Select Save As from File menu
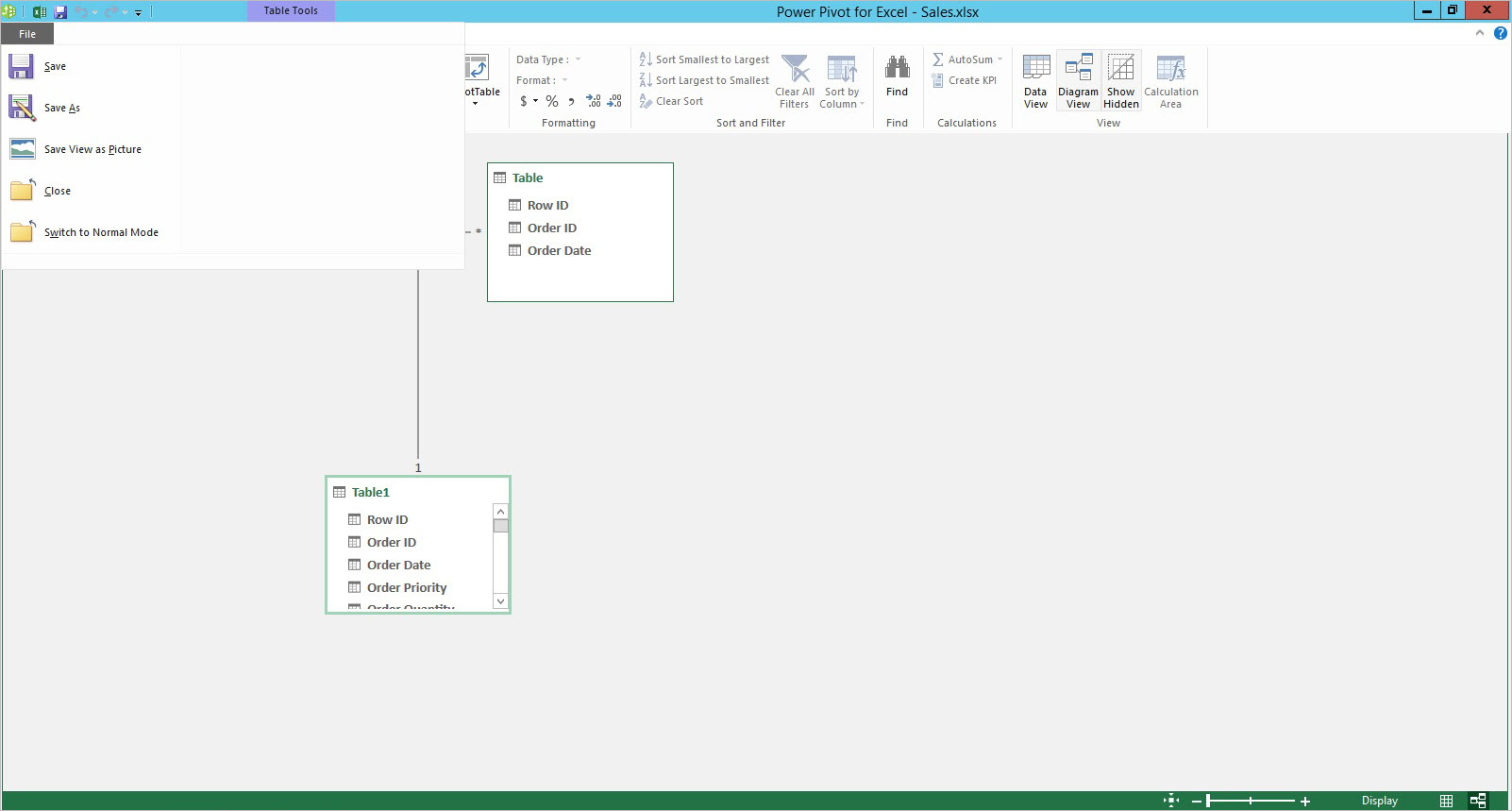 (x=62, y=108)
